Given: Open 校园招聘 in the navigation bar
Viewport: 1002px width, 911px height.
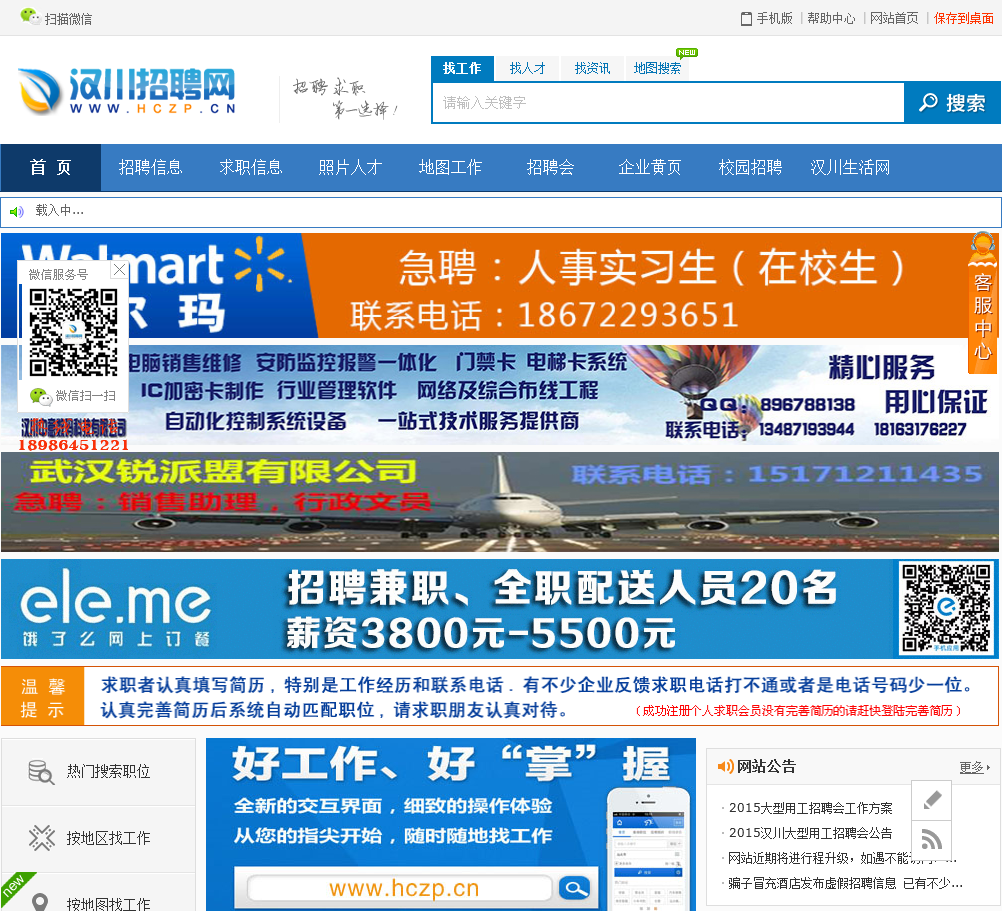Looking at the screenshot, I should tap(750, 167).
